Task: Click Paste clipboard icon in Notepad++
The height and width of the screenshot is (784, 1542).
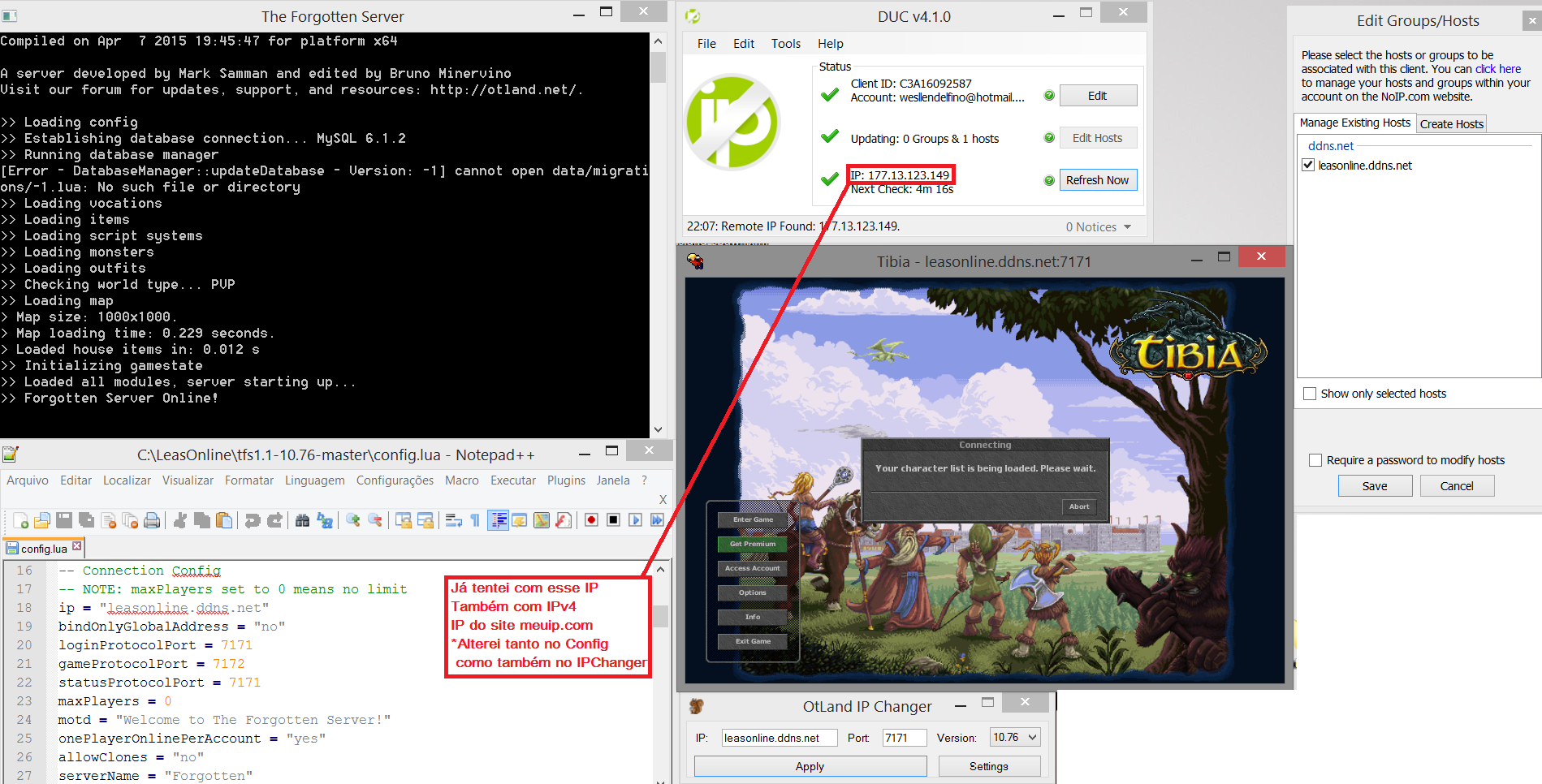Action: click(224, 520)
